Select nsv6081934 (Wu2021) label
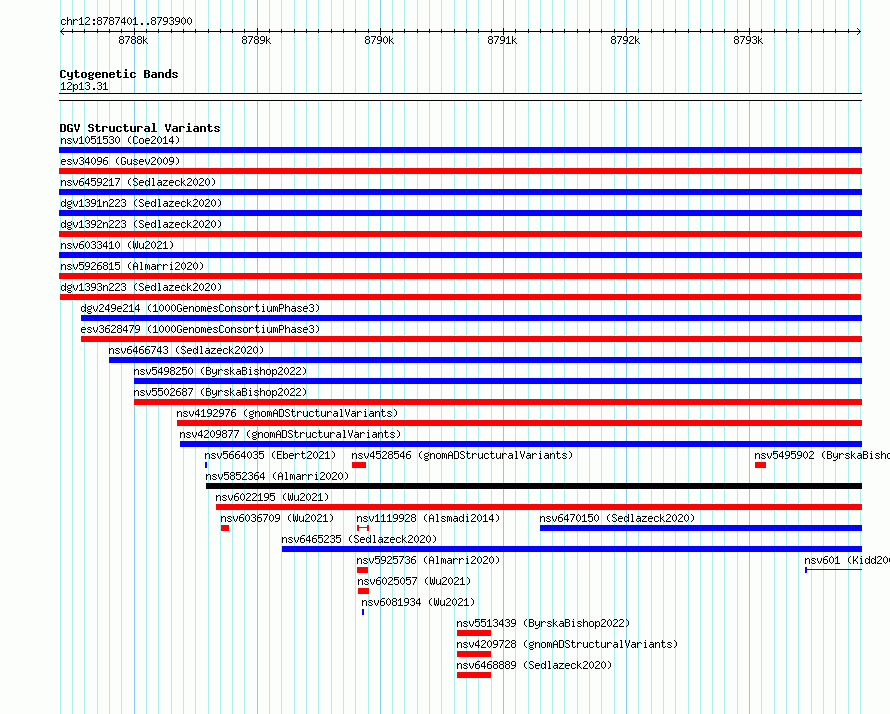The height and width of the screenshot is (714, 890). click(418, 602)
